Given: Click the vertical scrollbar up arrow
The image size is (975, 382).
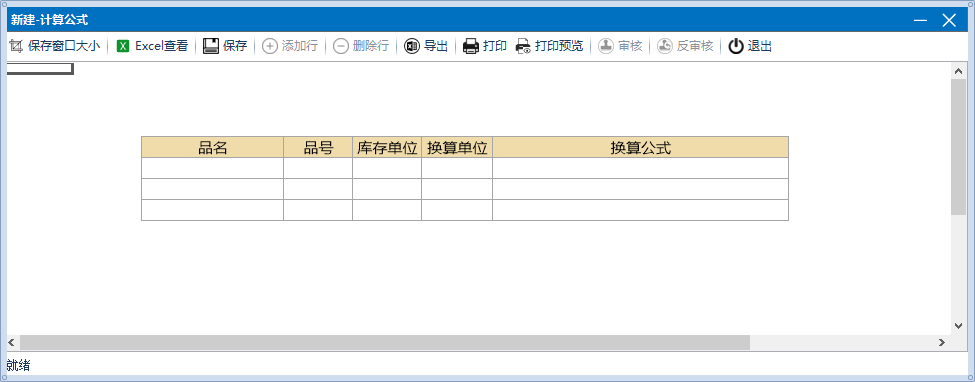Looking at the screenshot, I should click(x=958, y=71).
